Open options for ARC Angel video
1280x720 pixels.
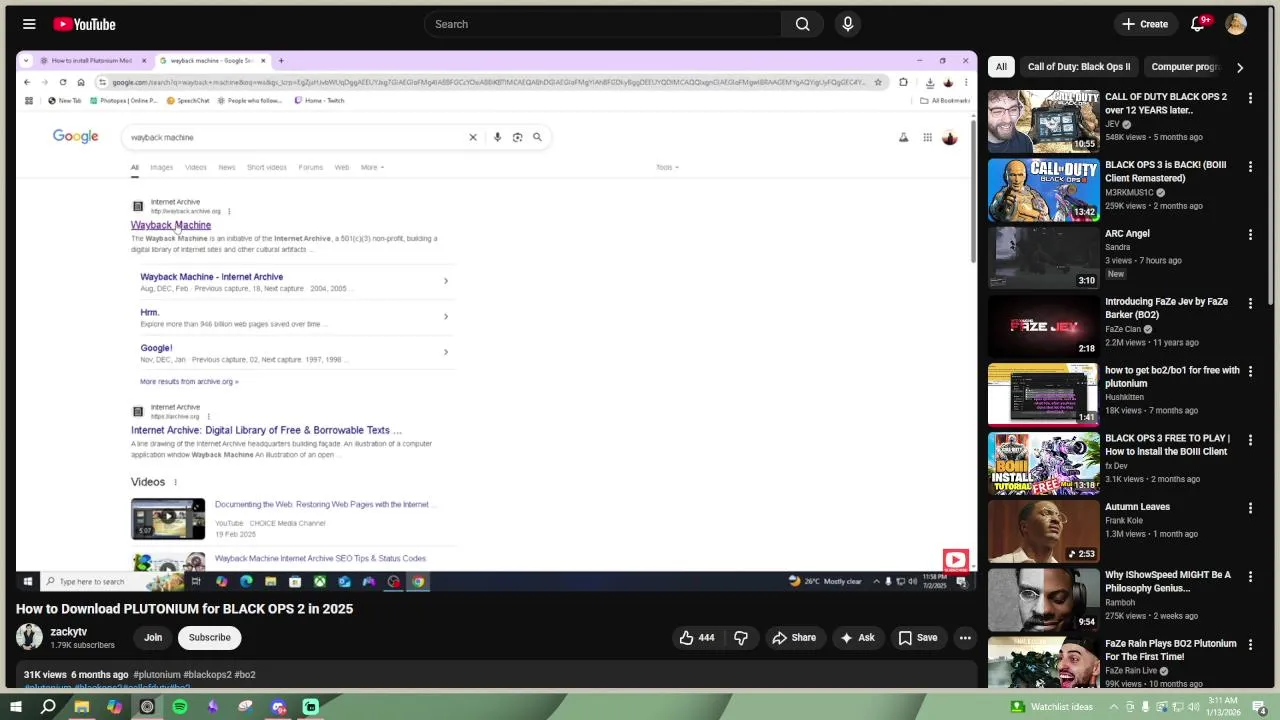pos(1250,234)
